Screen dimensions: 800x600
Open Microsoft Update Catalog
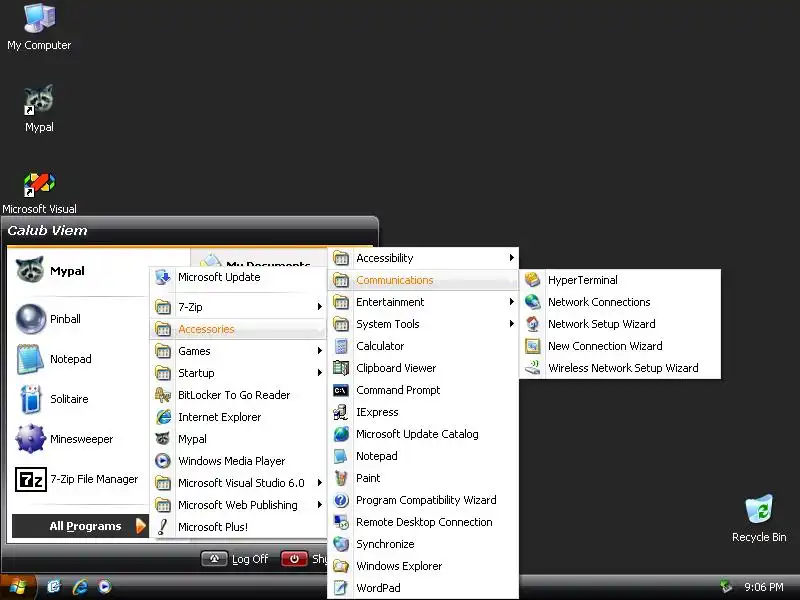423,434
